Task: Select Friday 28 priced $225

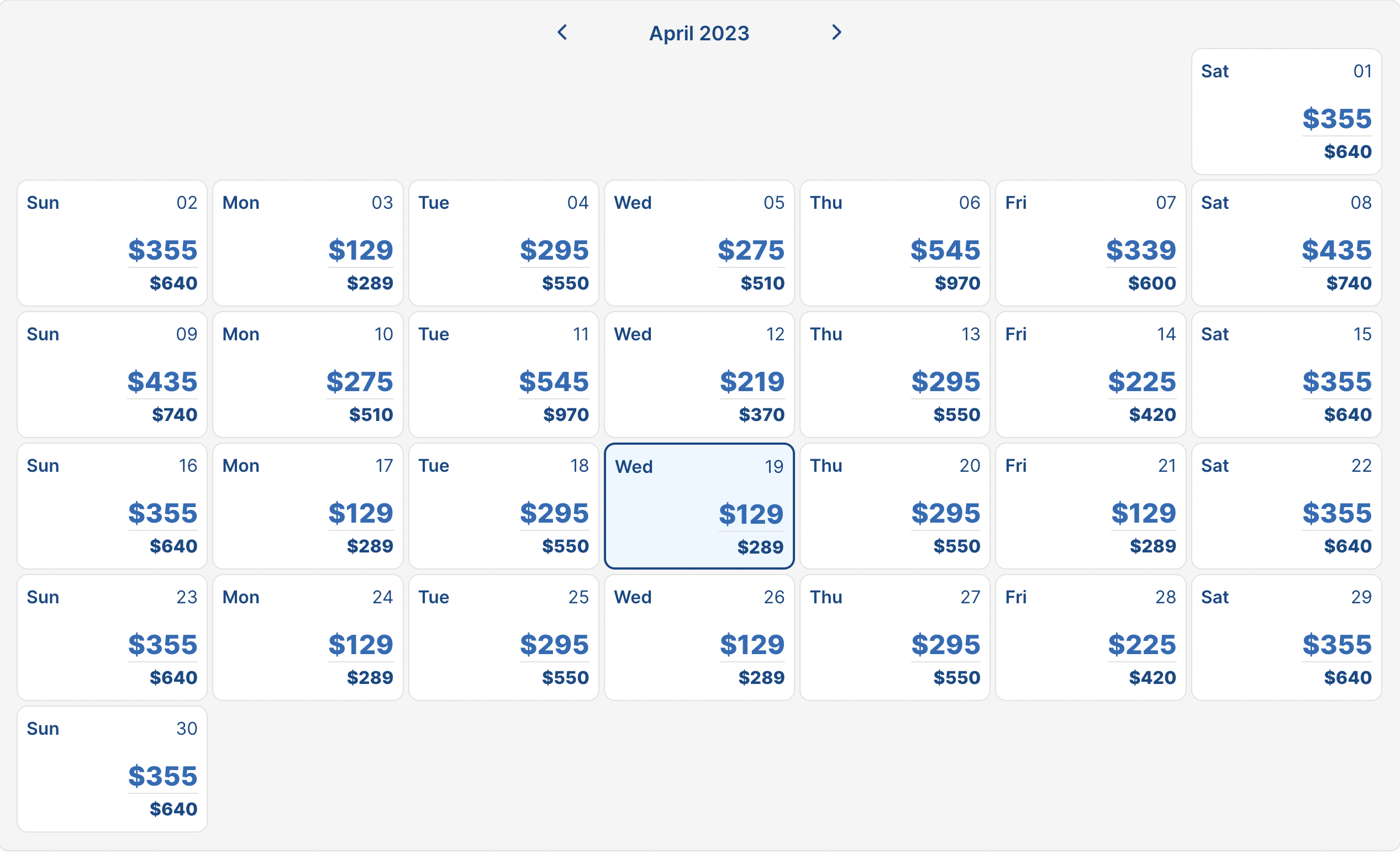Action: coord(1090,637)
